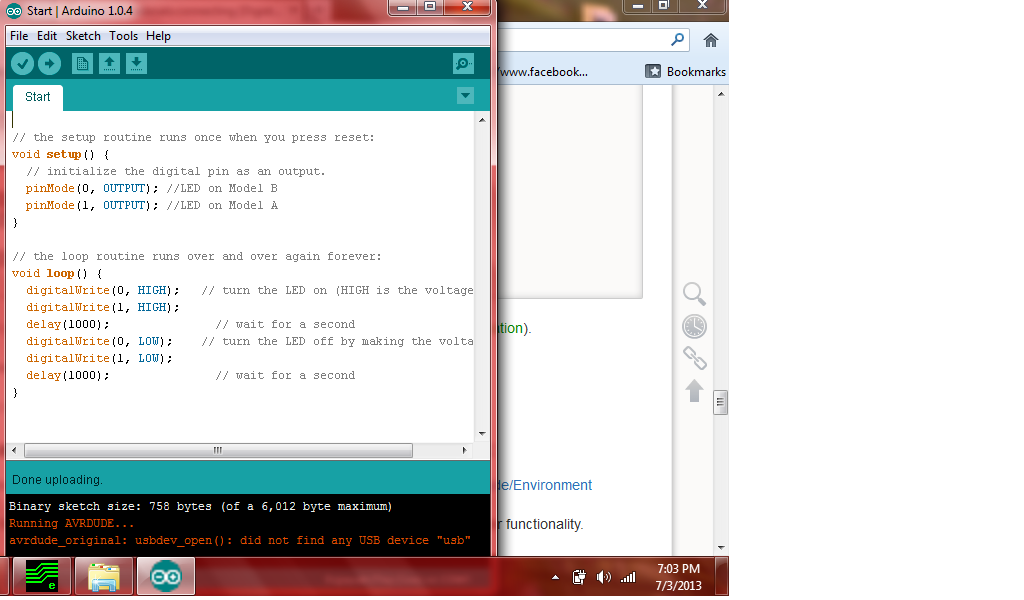Click the chain link icon in page sidebar

coord(694,358)
